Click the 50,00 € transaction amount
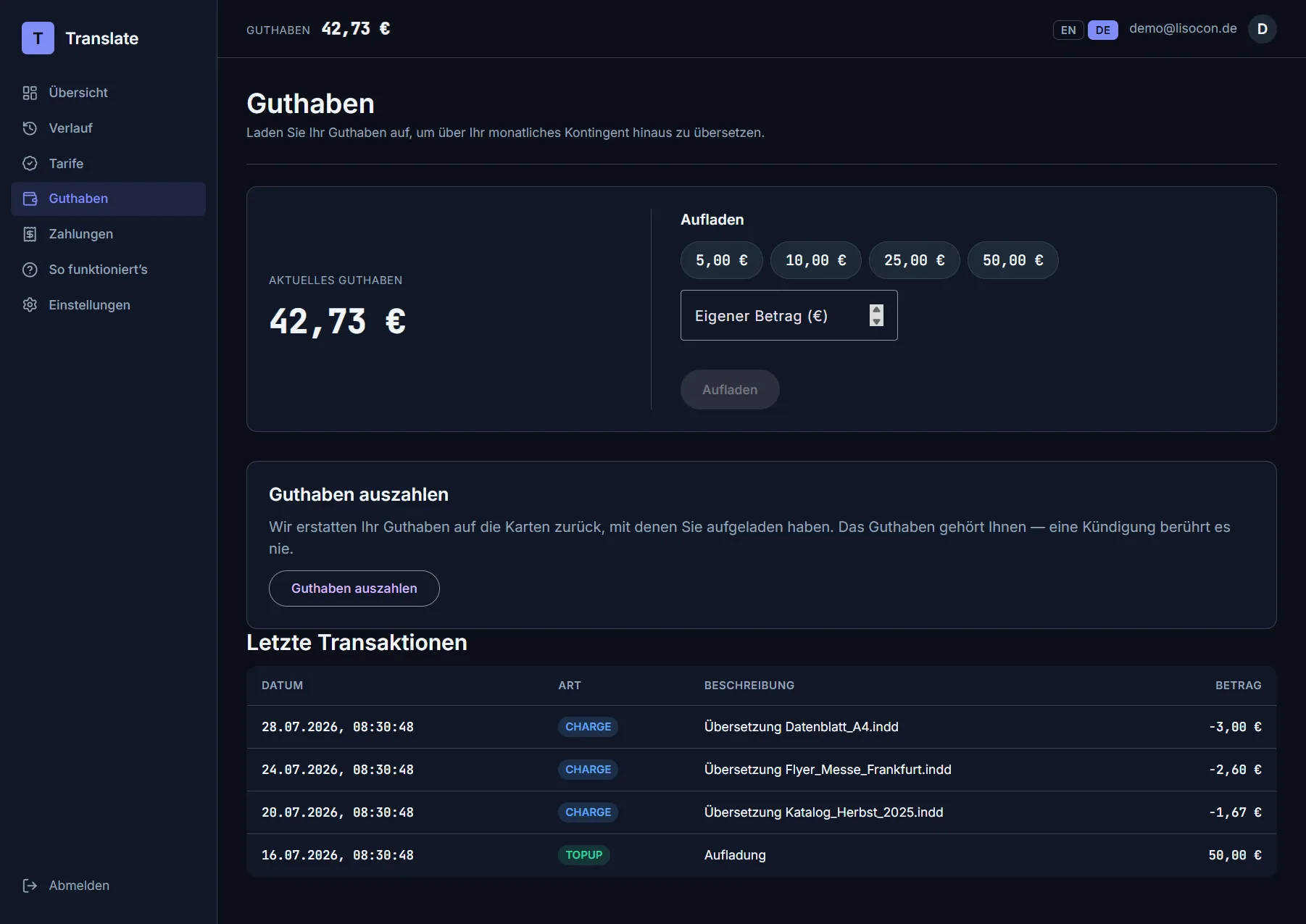 pos(1235,855)
